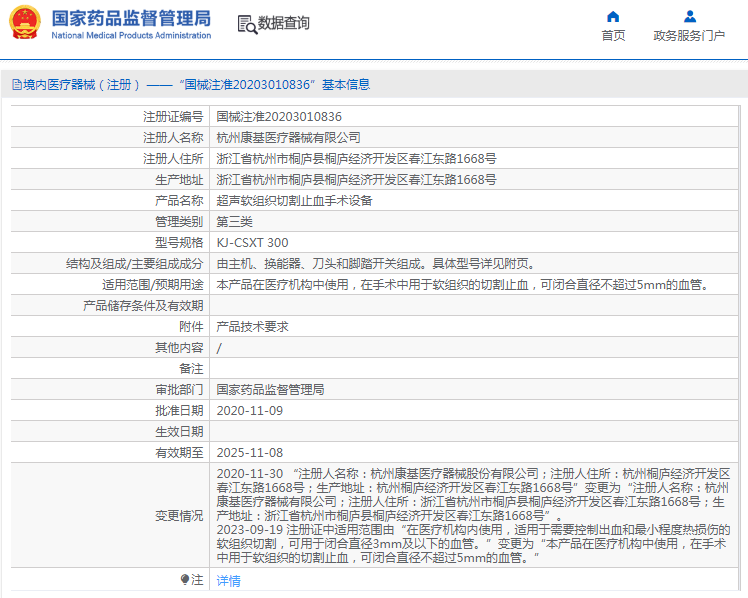748x598 pixels.
Task: Click the bullet icon beside 注
Action: (x=185, y=579)
